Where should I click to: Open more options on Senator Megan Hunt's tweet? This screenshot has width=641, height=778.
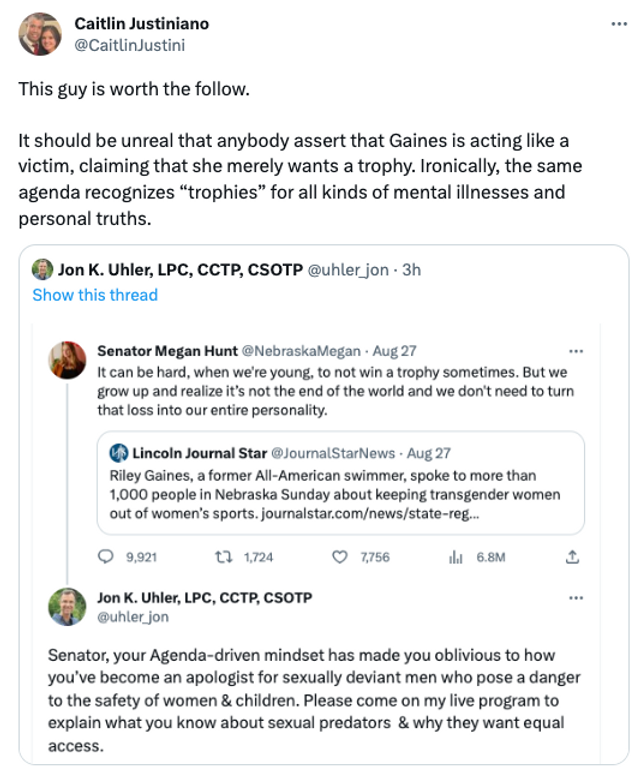click(575, 352)
